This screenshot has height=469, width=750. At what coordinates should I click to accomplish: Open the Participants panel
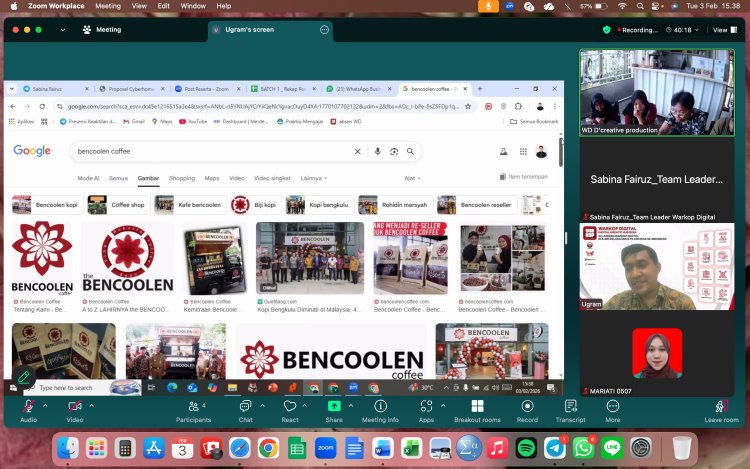coord(193,411)
